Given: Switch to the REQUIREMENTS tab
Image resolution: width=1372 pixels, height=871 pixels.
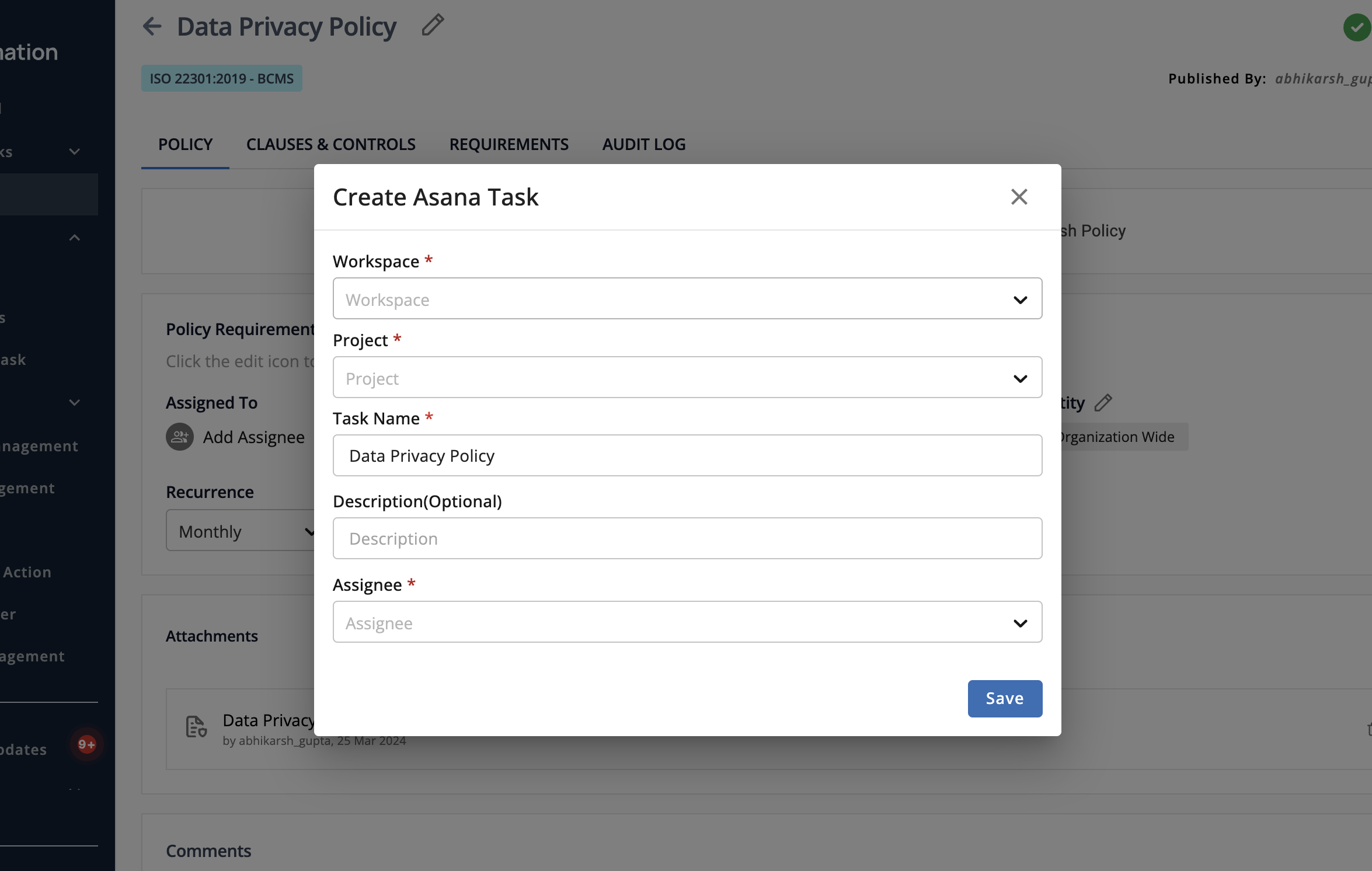Looking at the screenshot, I should 509,144.
